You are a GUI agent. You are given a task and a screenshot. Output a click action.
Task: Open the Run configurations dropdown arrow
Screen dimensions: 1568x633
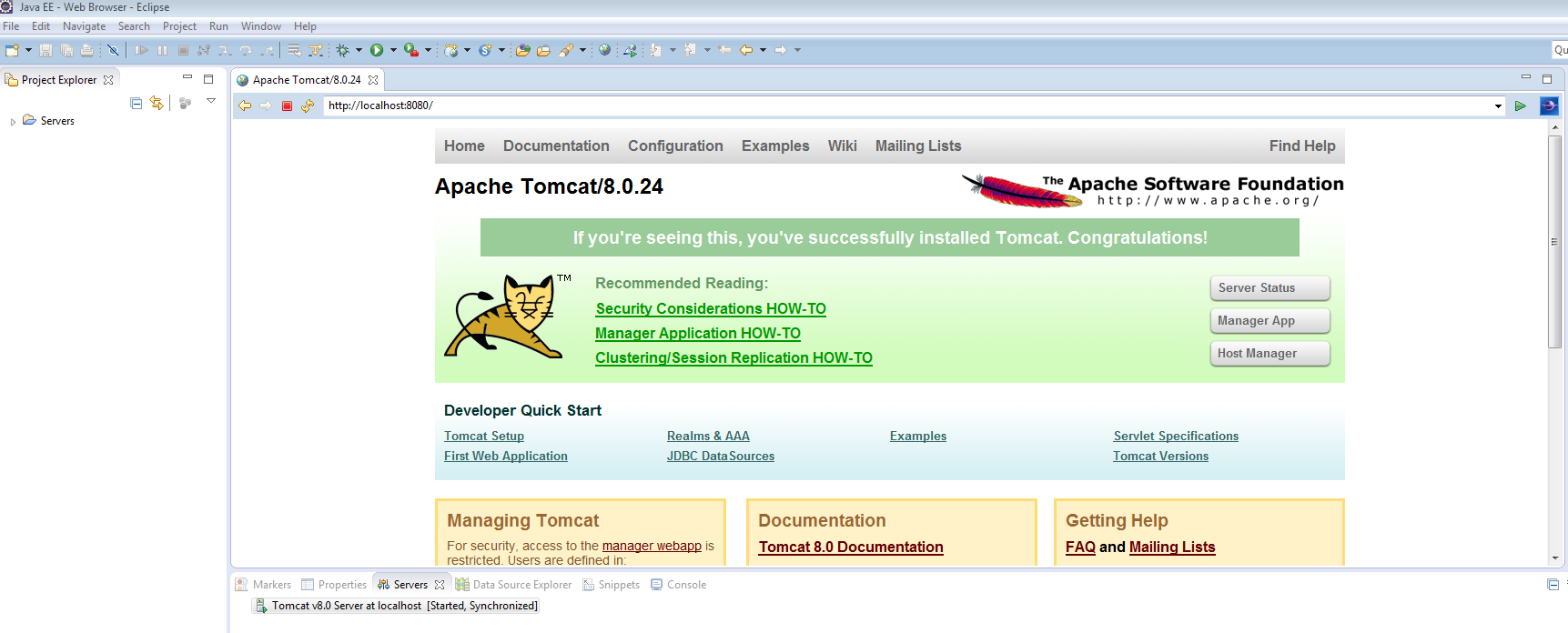[x=393, y=50]
